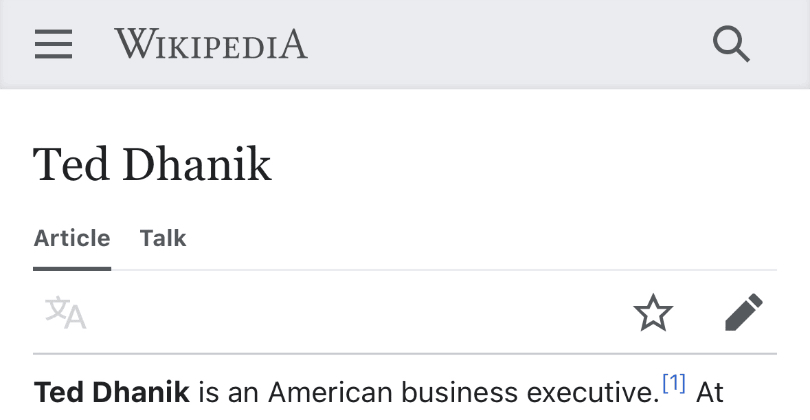The image size is (810, 420).
Task: Switch to the Talk tab
Action: pos(163,238)
